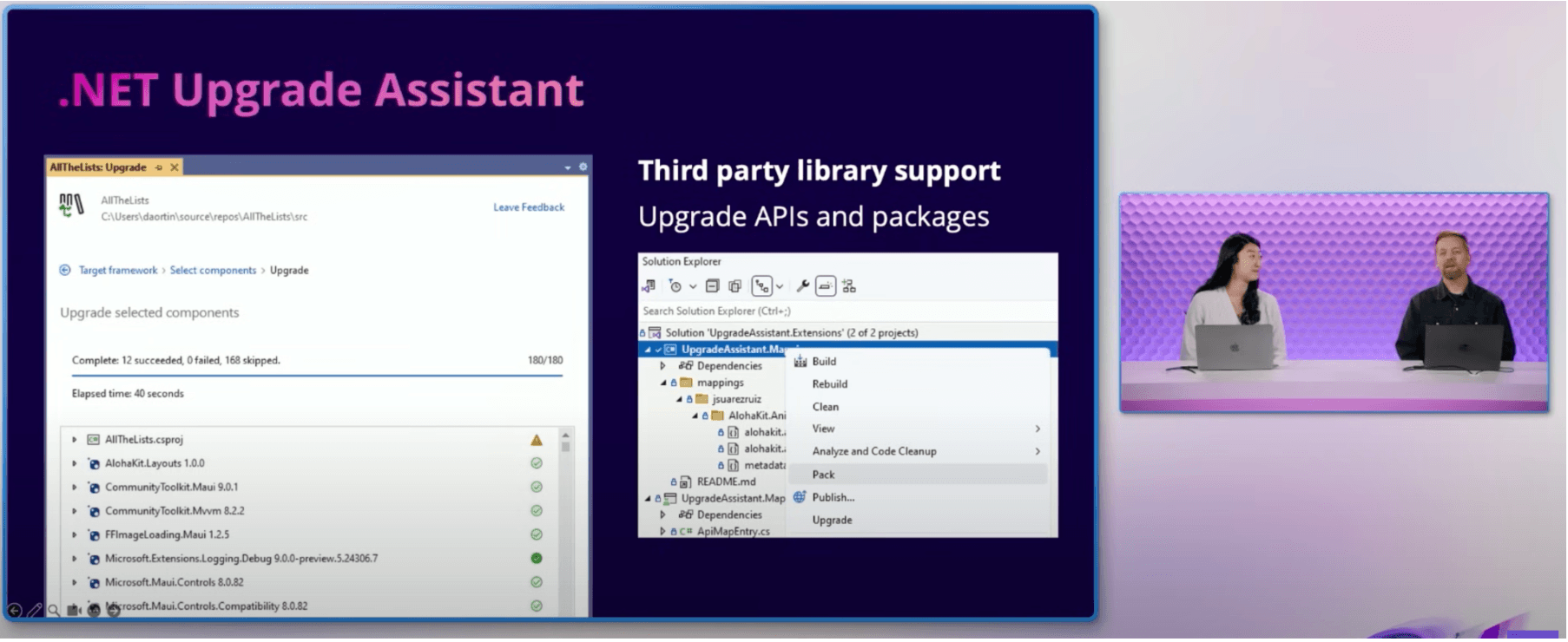The image size is (1568, 642).
Task: Click the success check on AlohaKit.Layouts row
Action: pyautogui.click(x=537, y=463)
